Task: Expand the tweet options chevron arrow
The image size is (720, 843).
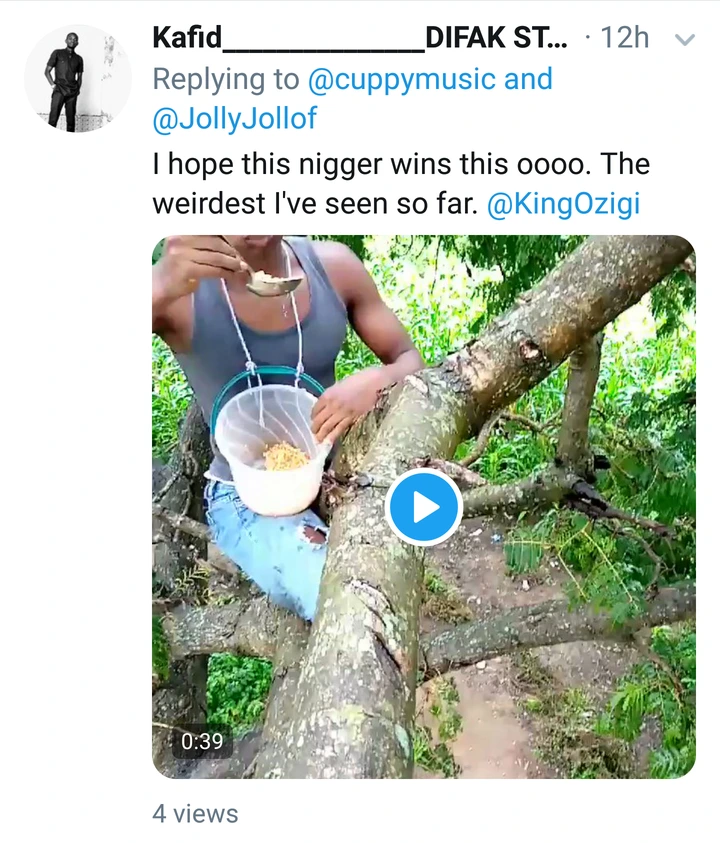Action: (685, 40)
